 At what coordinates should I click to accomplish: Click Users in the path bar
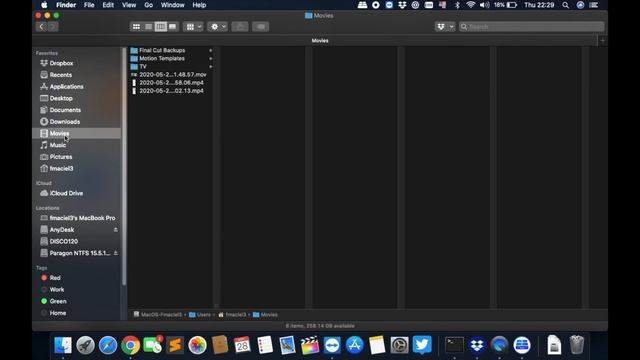[200, 315]
